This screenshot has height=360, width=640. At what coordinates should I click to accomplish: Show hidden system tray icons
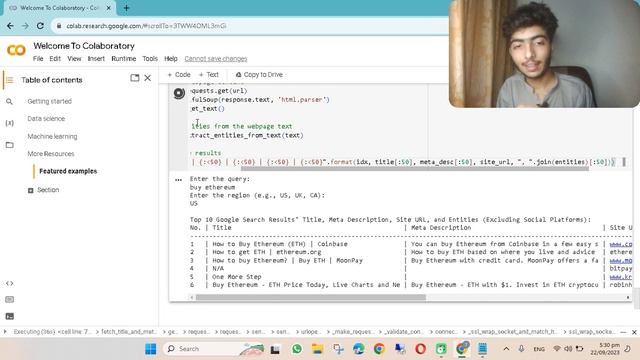point(506,349)
